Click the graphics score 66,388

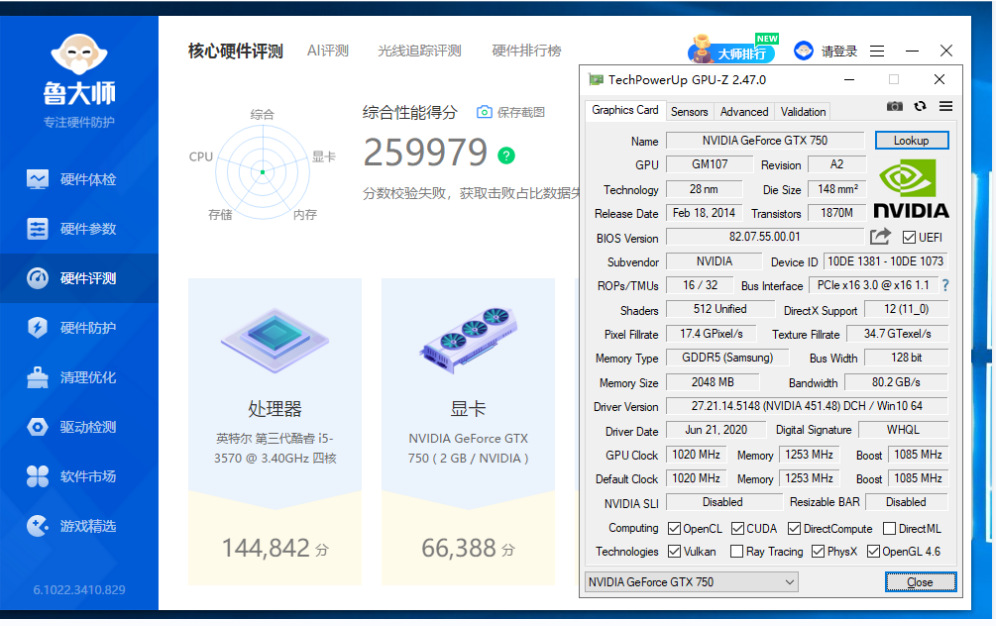(459, 549)
